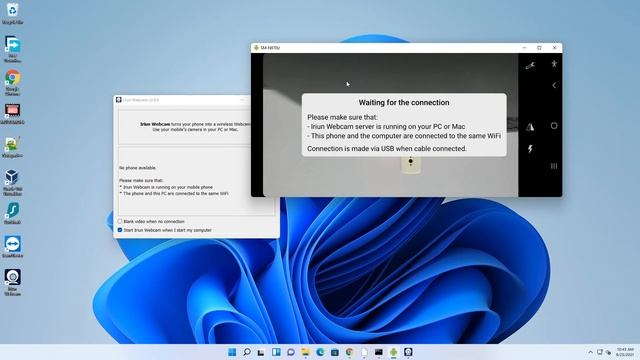640x360 pixels.
Task: Open the taskbar clock and date
Action: click(625, 352)
